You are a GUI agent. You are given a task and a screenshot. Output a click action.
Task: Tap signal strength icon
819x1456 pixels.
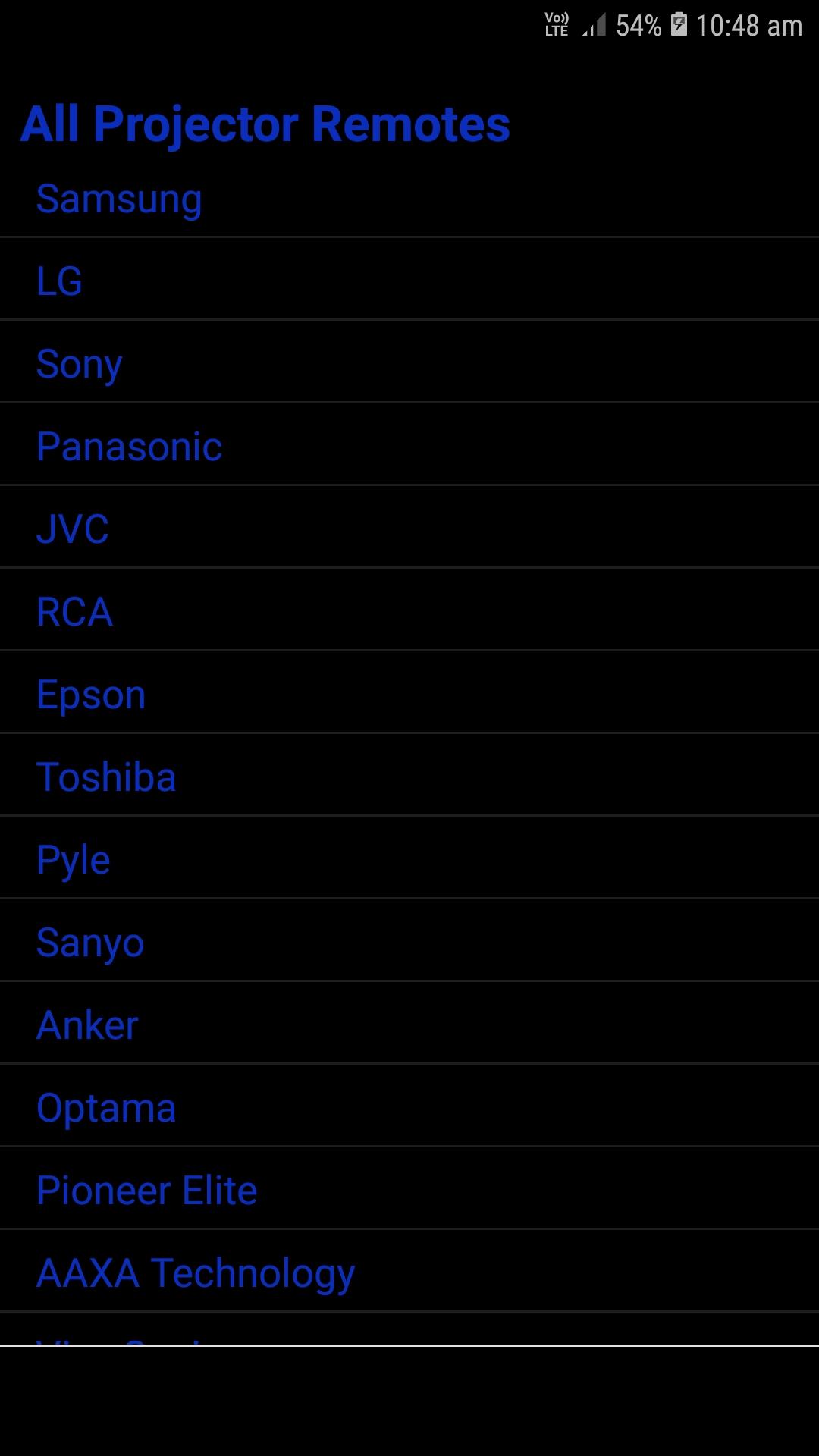coord(595,26)
